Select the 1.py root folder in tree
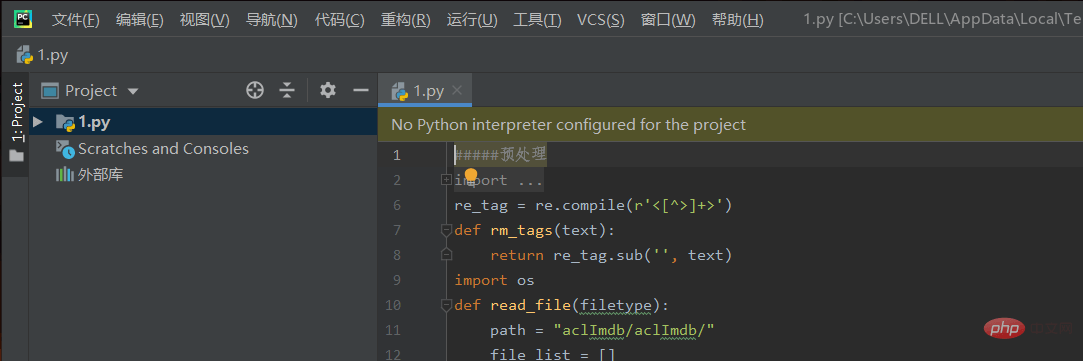 coord(203,122)
